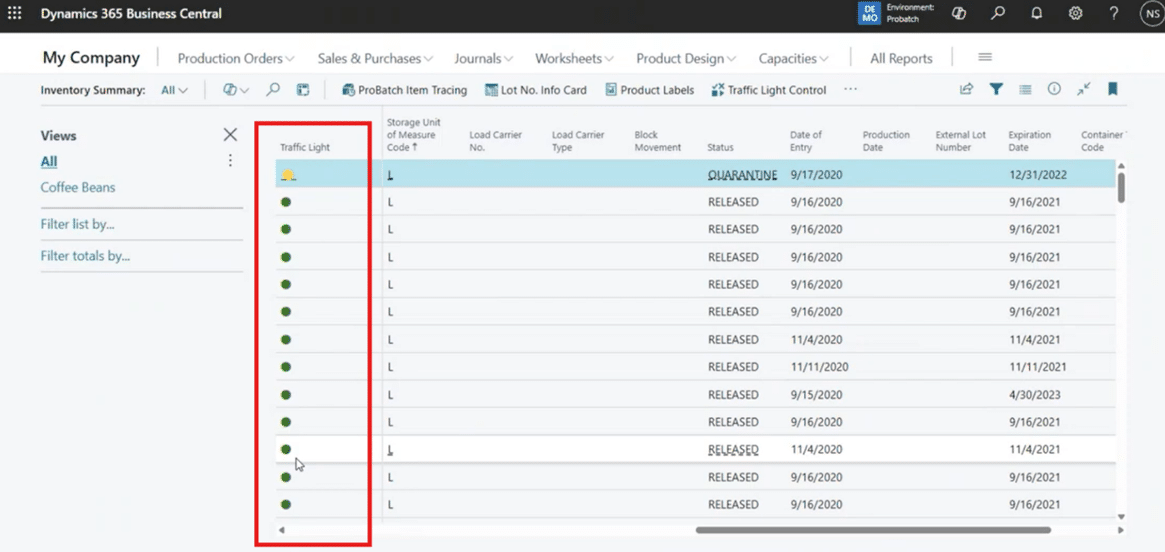
Task: Show the information factbox icon
Action: [1054, 89]
